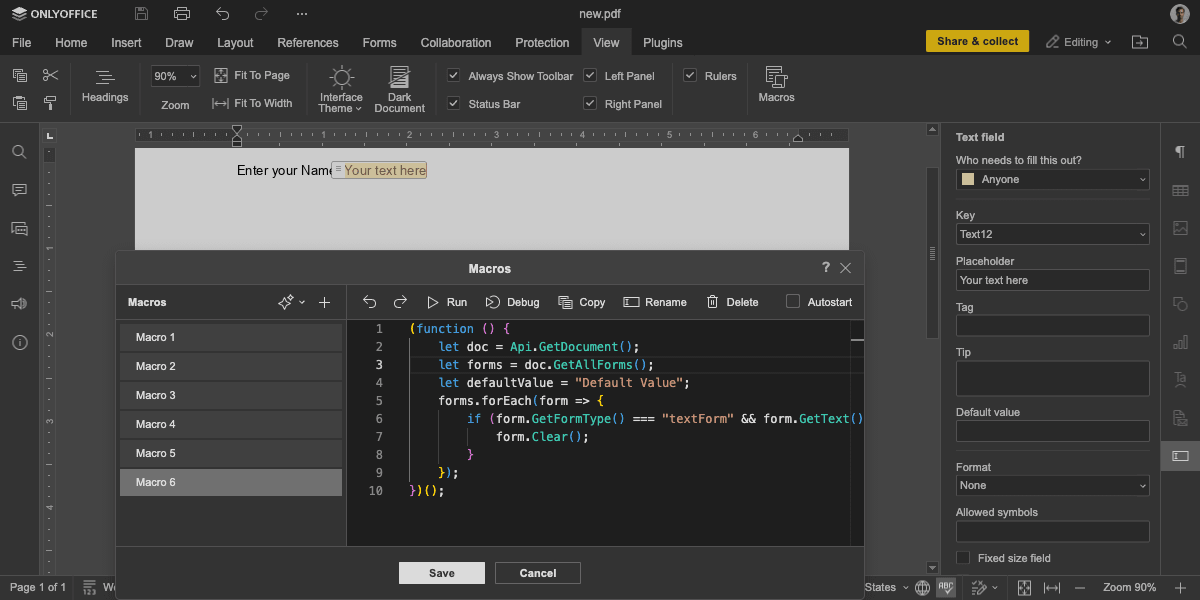1200x600 pixels.
Task: Open Paragraph settings in right sidebar
Action: tap(1180, 152)
